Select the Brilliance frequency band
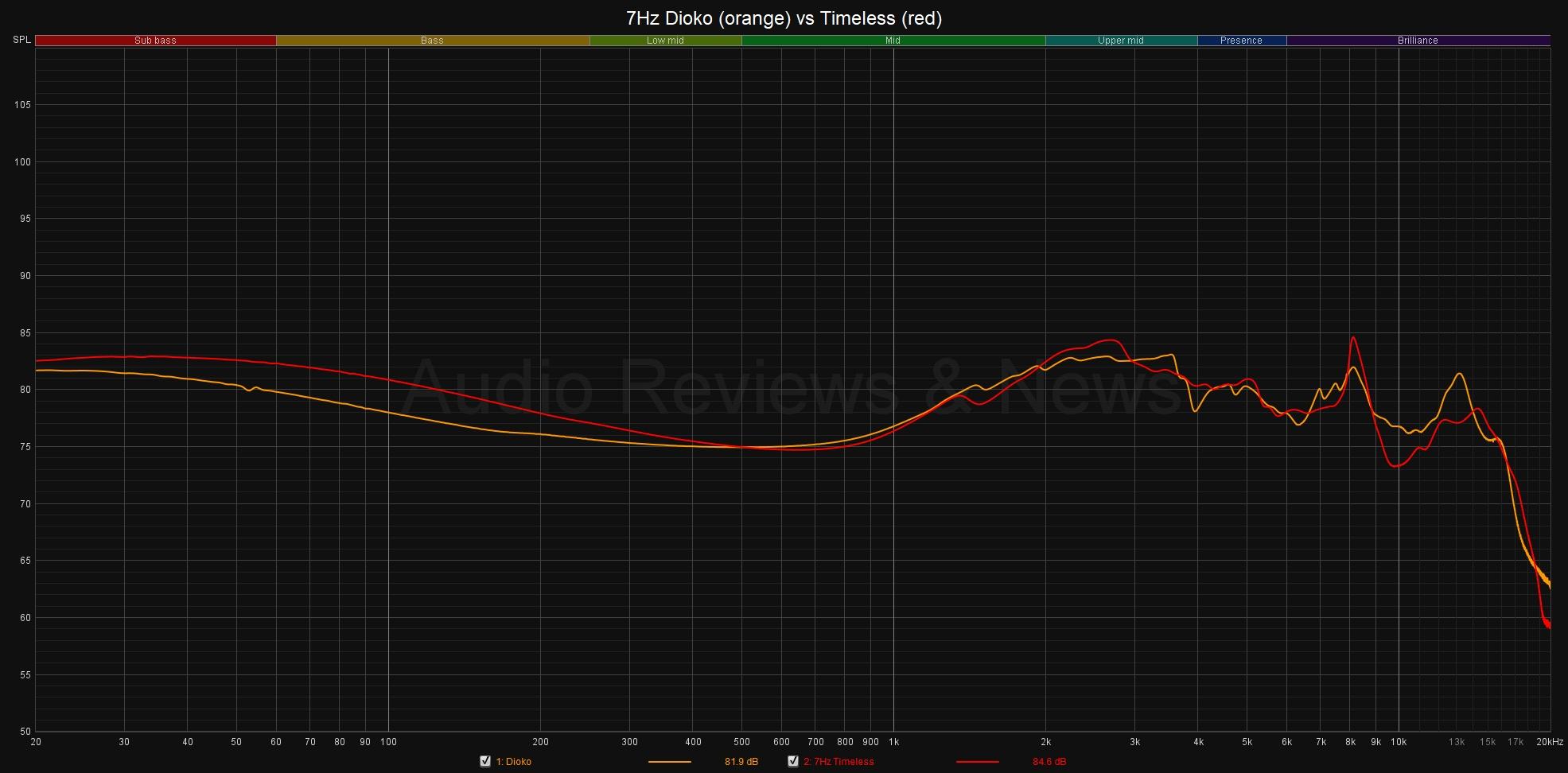1568x773 pixels. point(1418,41)
